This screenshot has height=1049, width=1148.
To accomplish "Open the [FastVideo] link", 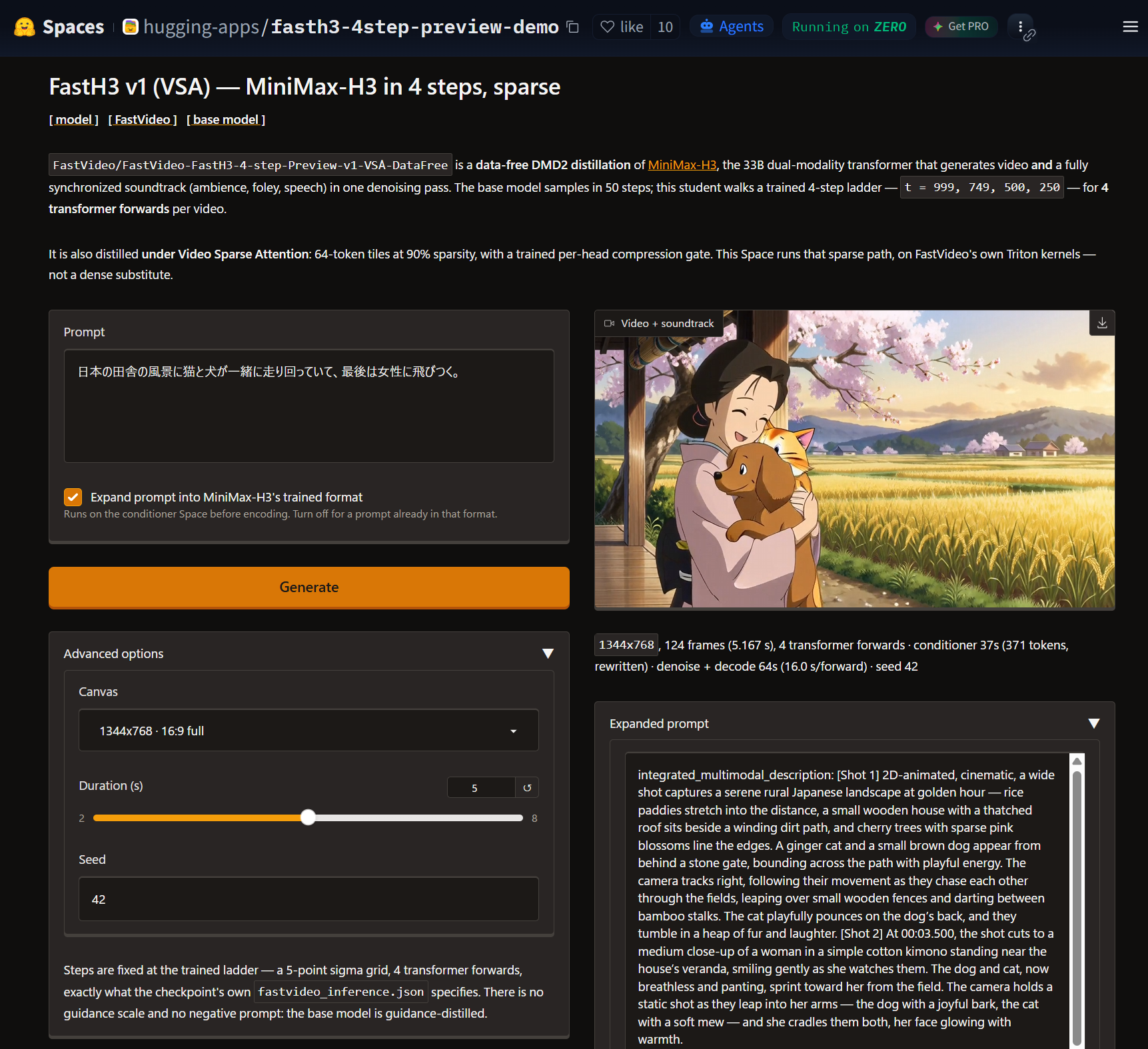I will pos(143,120).
